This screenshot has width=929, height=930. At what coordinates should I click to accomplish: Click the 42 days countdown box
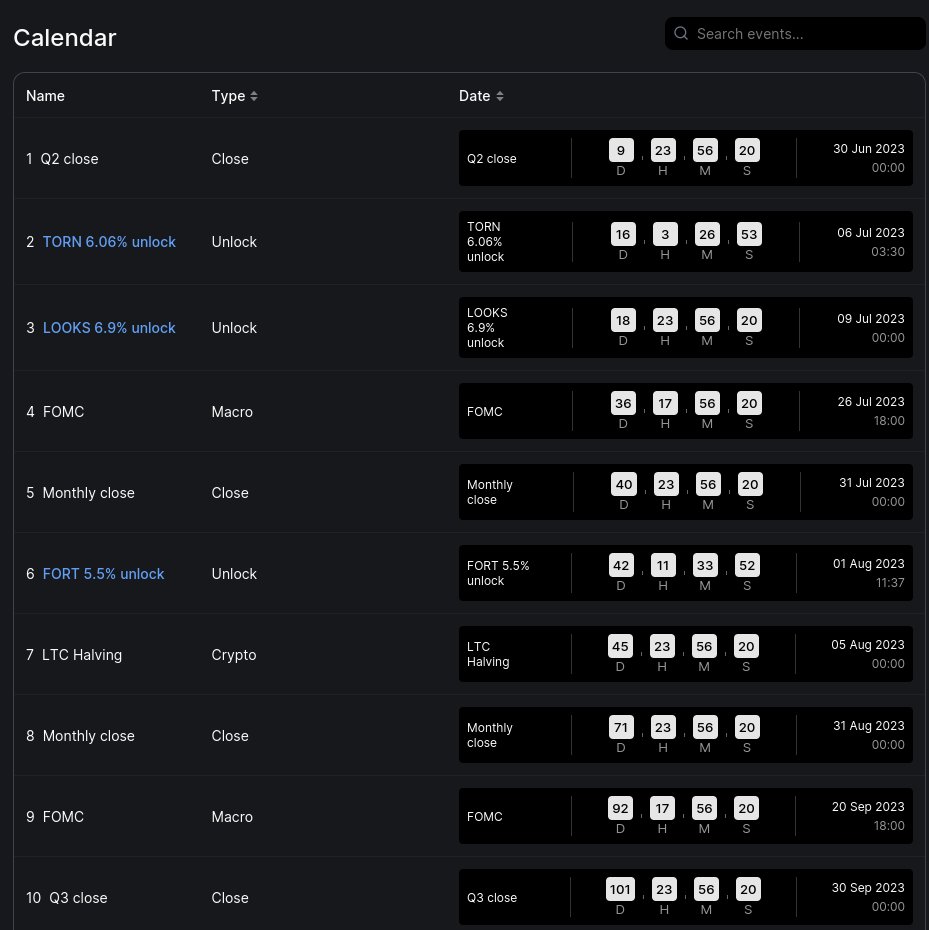point(621,566)
